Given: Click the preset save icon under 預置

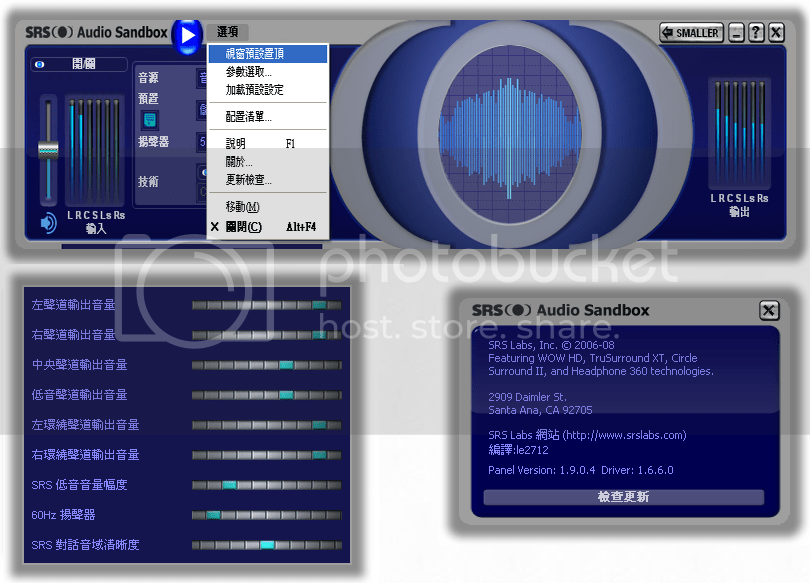Looking at the screenshot, I should (x=150, y=120).
